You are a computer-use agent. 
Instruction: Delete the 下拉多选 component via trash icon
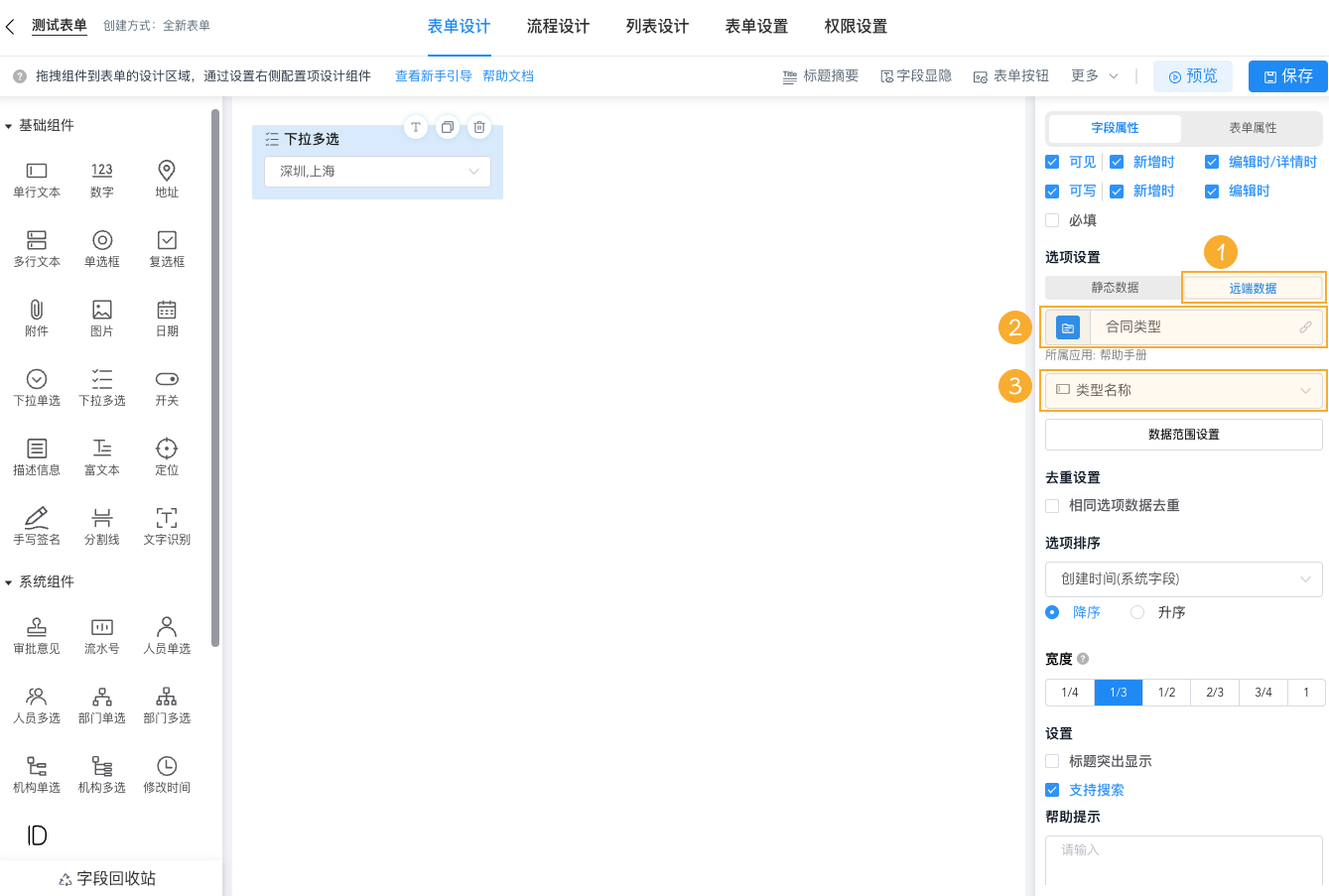(479, 127)
